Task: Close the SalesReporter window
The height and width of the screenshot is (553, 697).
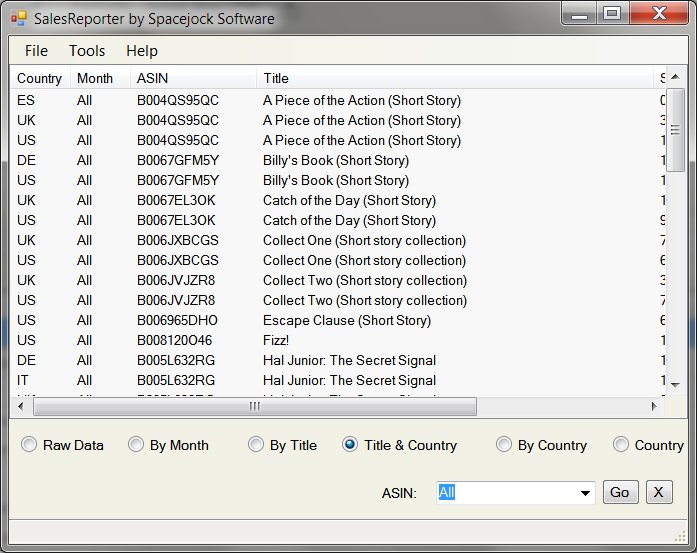Action: coord(659,13)
